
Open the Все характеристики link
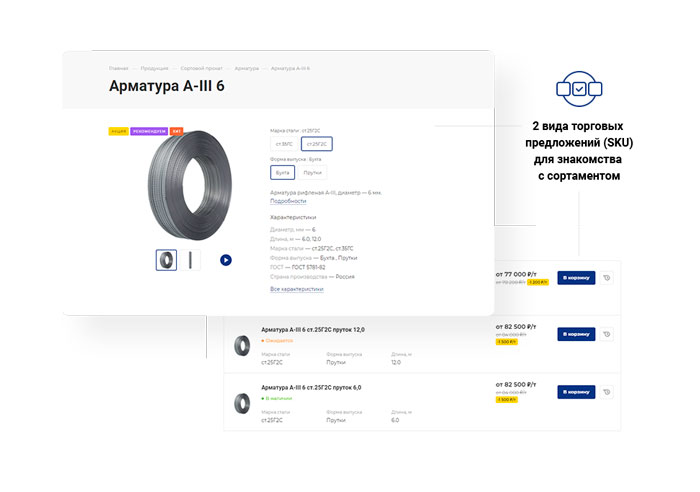coord(296,289)
